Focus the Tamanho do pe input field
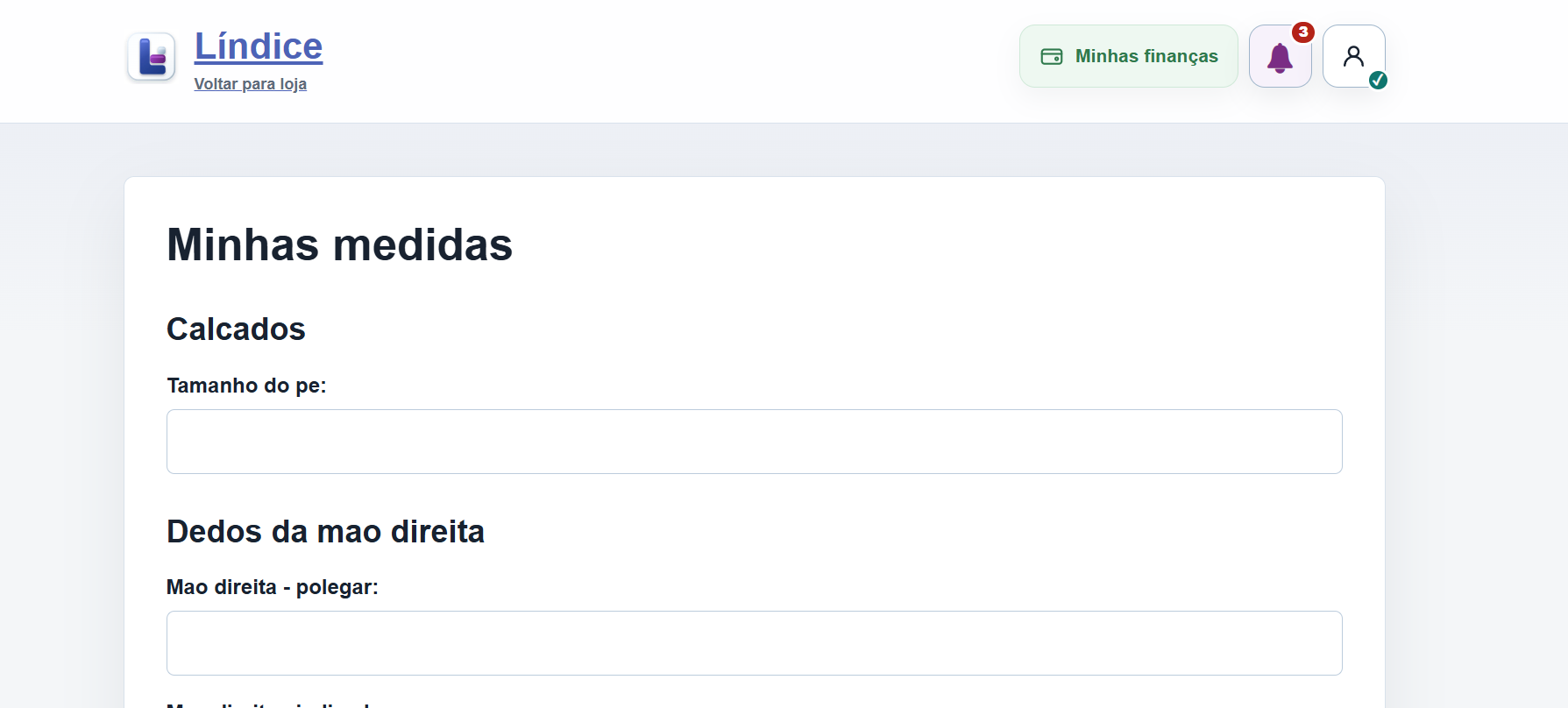 (755, 442)
